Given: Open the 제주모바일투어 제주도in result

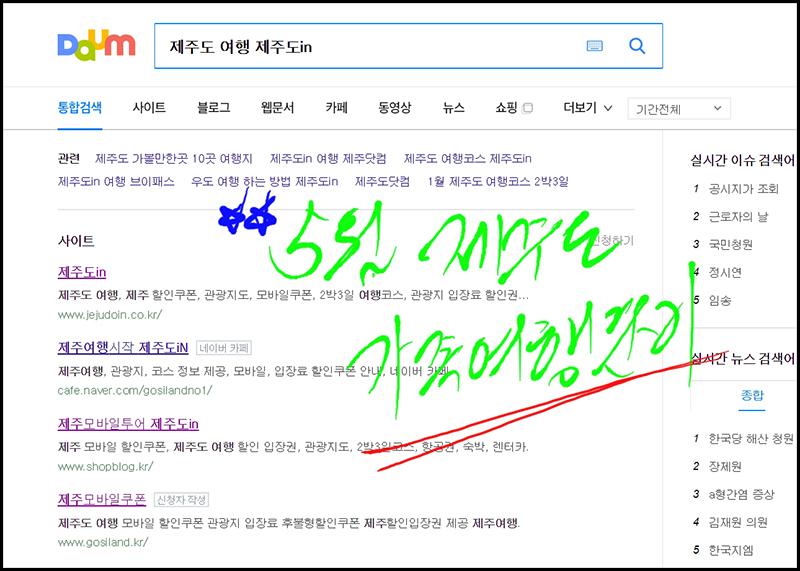Looking at the screenshot, I should pos(129,424).
